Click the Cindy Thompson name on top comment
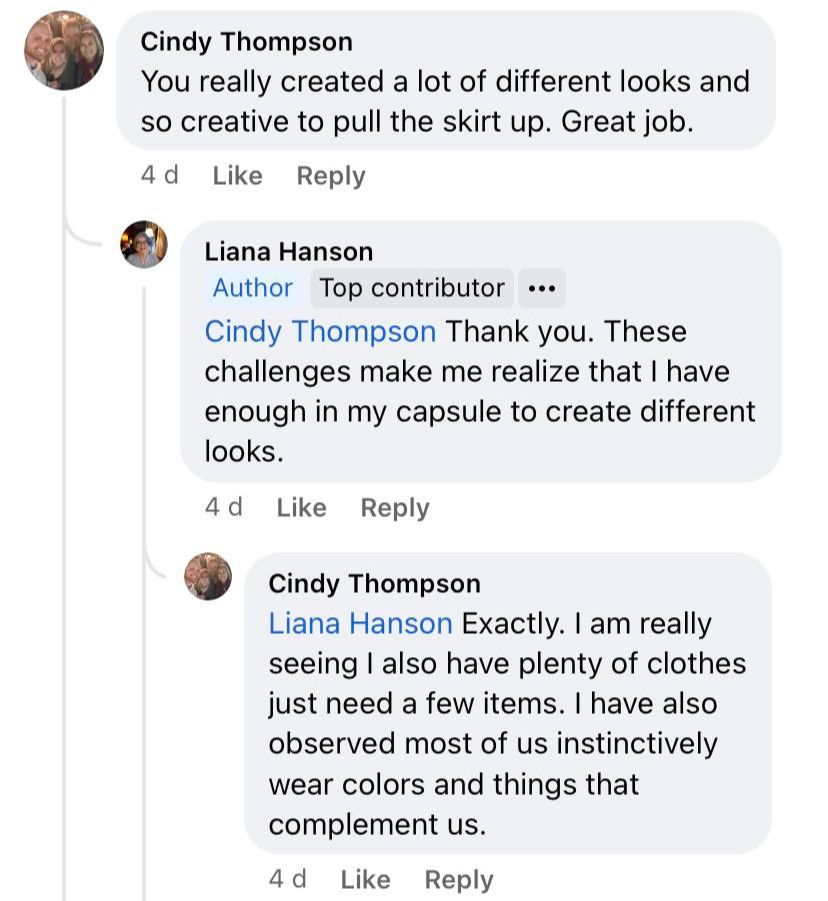This screenshot has height=901, width=828. (246, 42)
